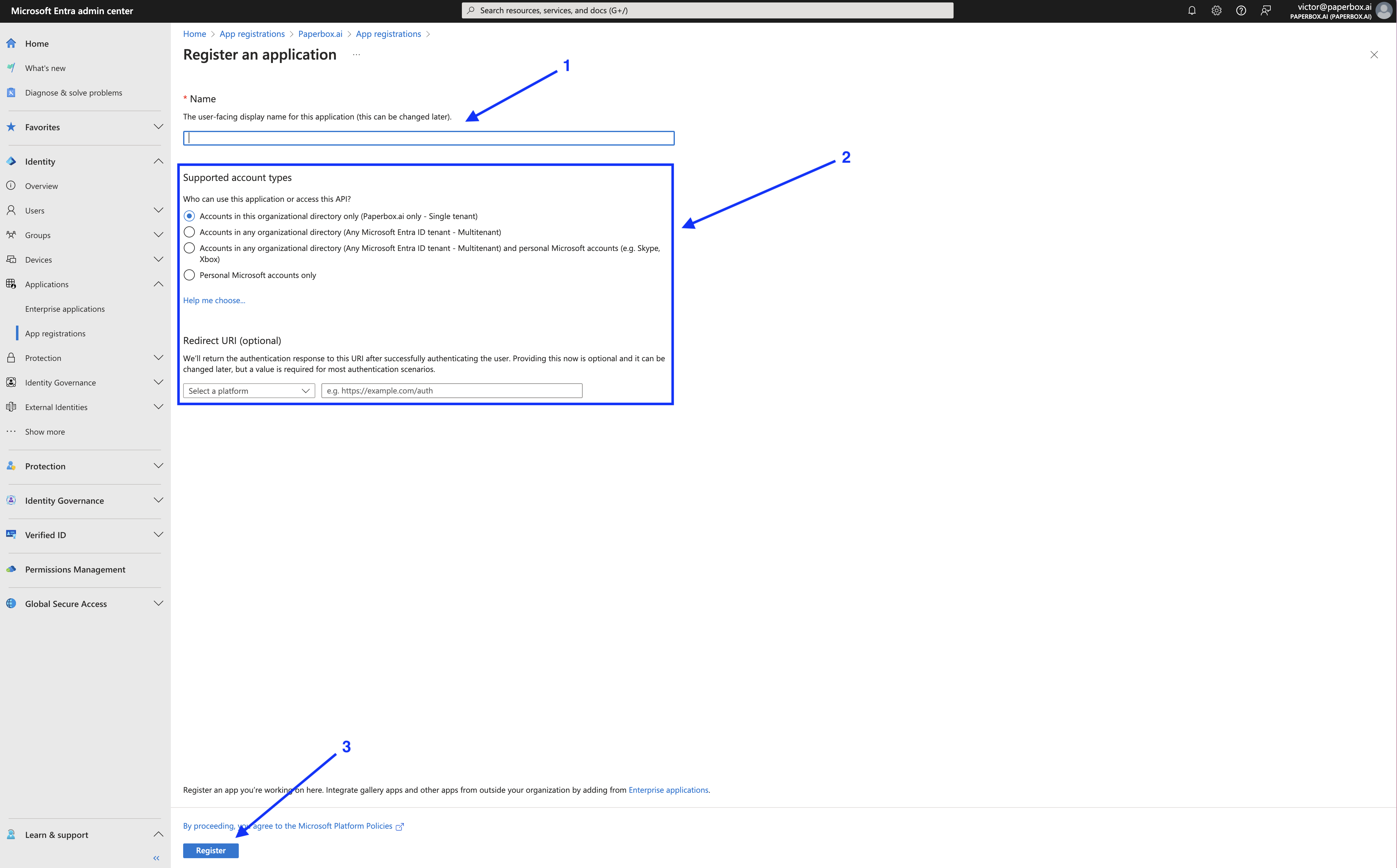Open Devices in the sidebar
The image size is (1397, 868).
coord(38,260)
